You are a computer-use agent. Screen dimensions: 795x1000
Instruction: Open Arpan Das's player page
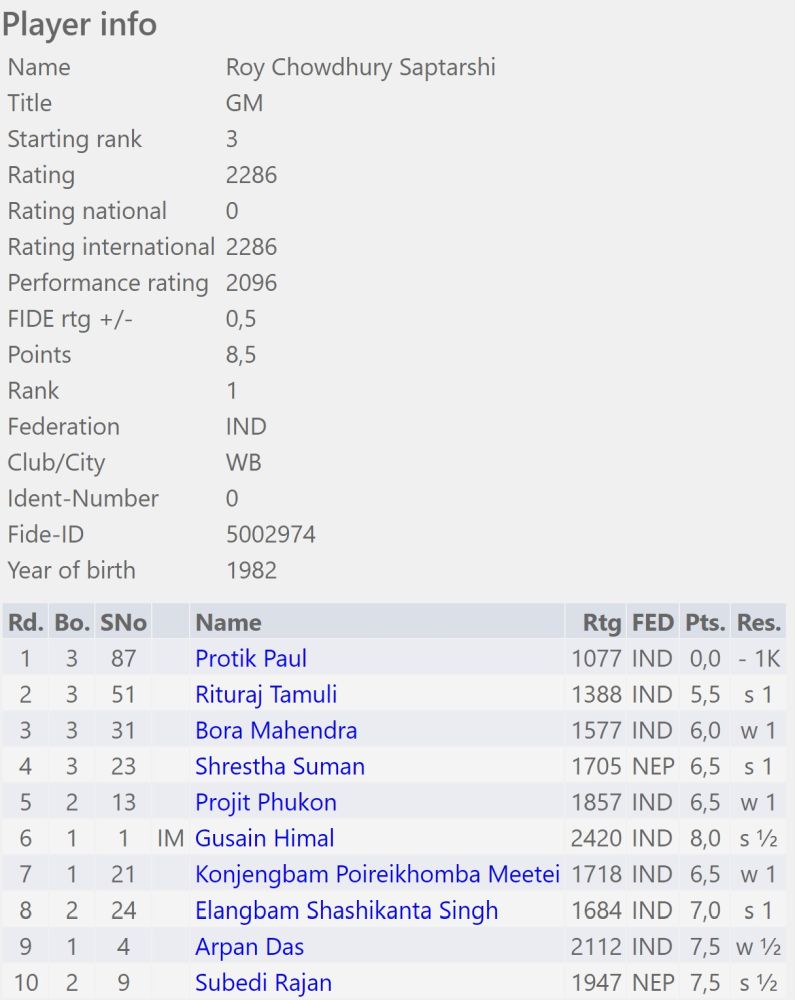[250, 946]
